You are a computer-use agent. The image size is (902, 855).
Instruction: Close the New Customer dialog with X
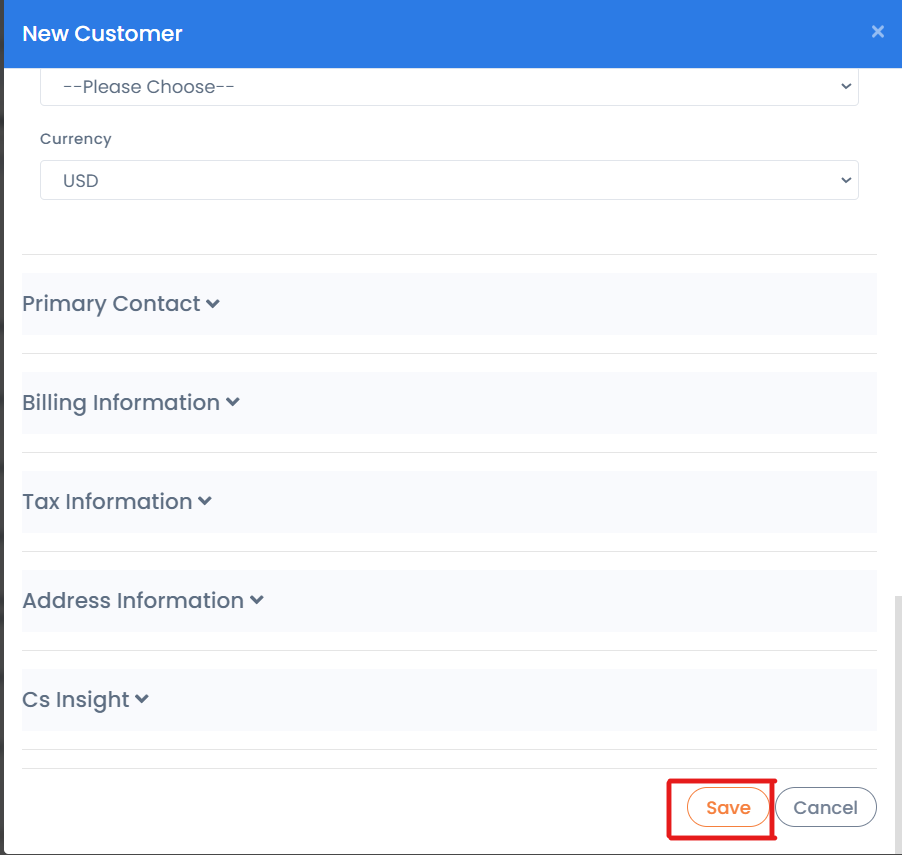pos(877,32)
